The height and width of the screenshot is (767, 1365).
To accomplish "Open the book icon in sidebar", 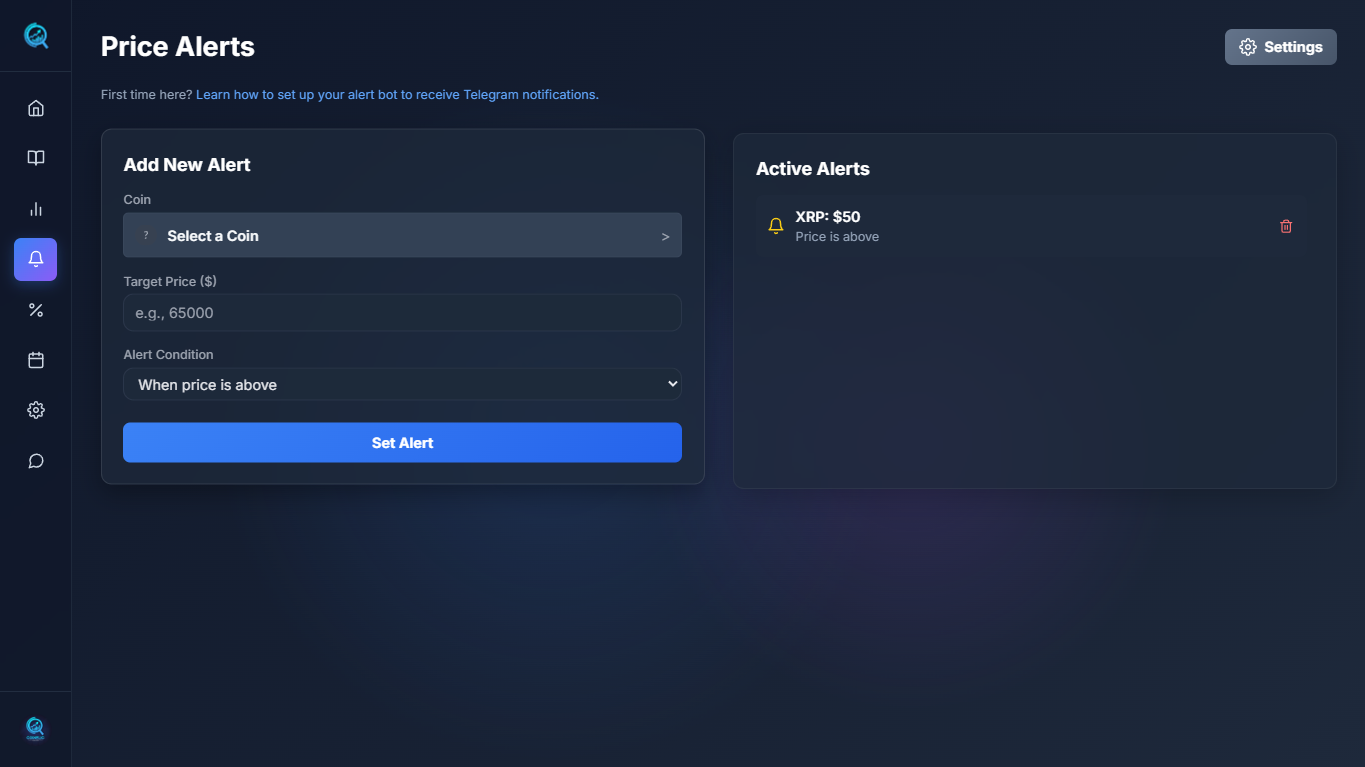I will point(36,158).
